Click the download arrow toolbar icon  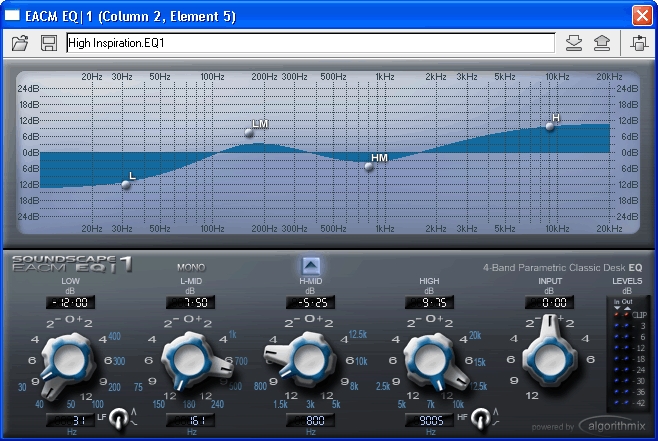(574, 43)
